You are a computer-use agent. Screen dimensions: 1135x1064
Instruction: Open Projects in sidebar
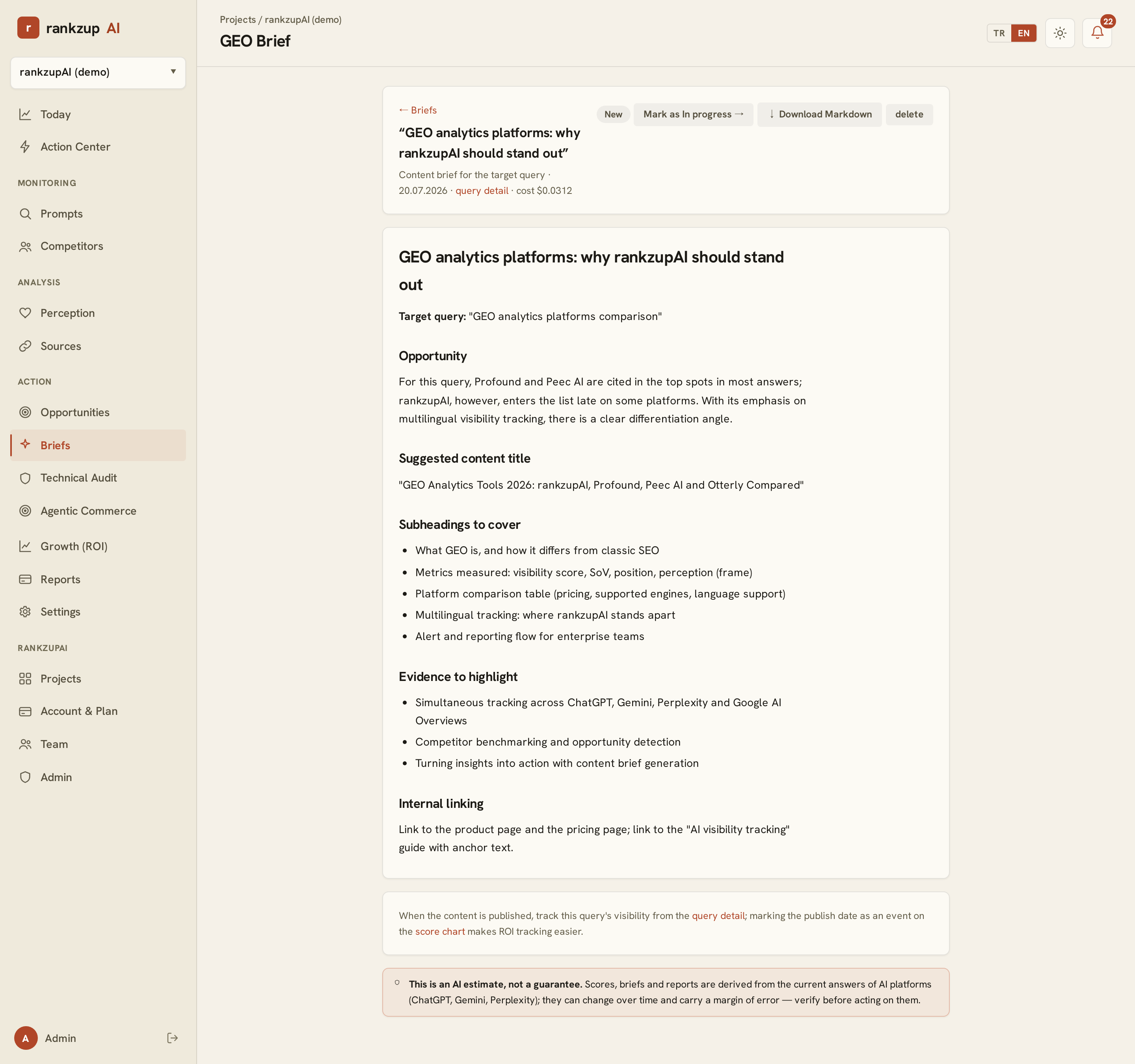pos(98,679)
